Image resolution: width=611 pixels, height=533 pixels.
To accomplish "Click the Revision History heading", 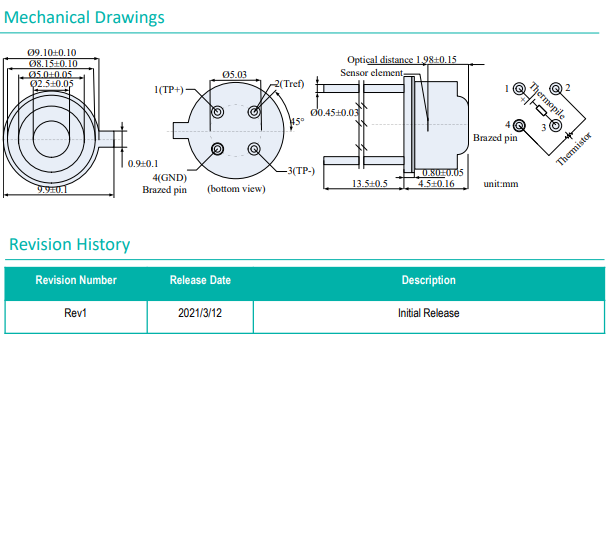I will (69, 244).
